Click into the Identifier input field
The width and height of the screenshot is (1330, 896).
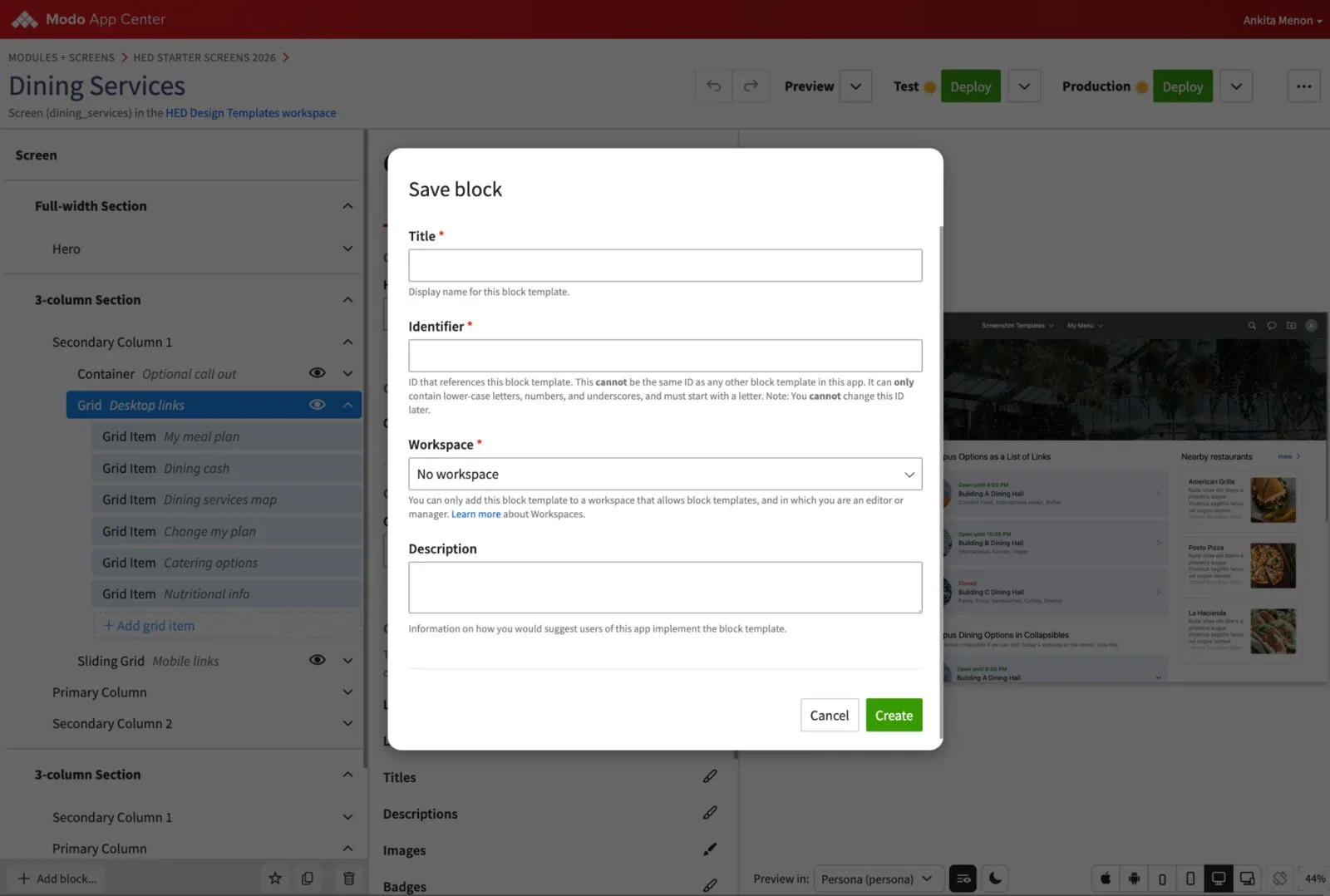pos(665,356)
